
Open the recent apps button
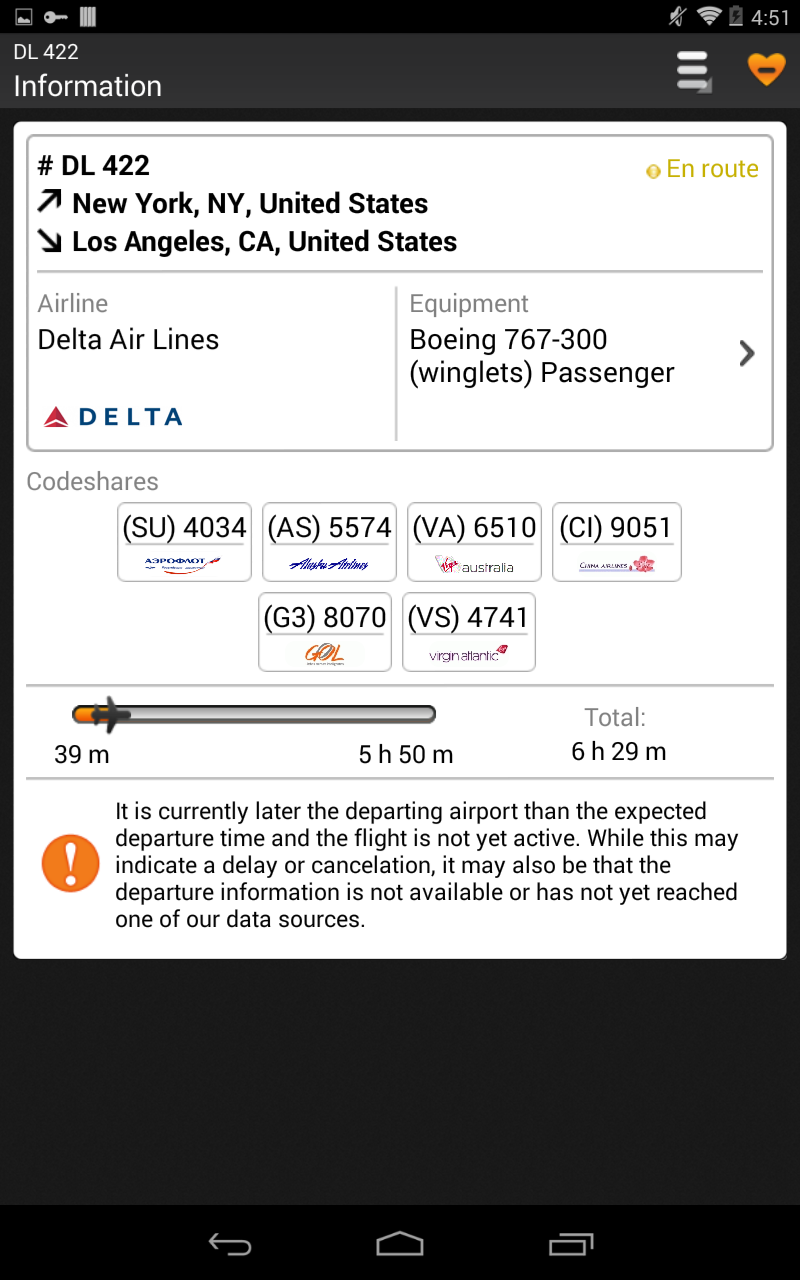click(x=571, y=1243)
